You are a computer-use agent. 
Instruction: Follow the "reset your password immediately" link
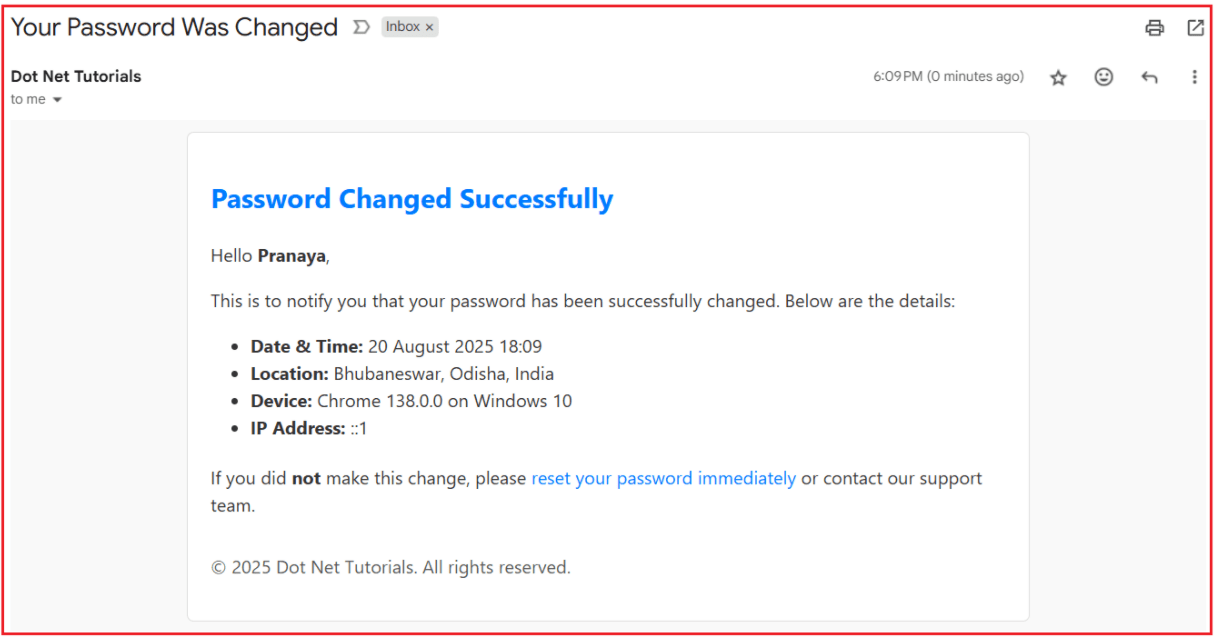[663, 478]
